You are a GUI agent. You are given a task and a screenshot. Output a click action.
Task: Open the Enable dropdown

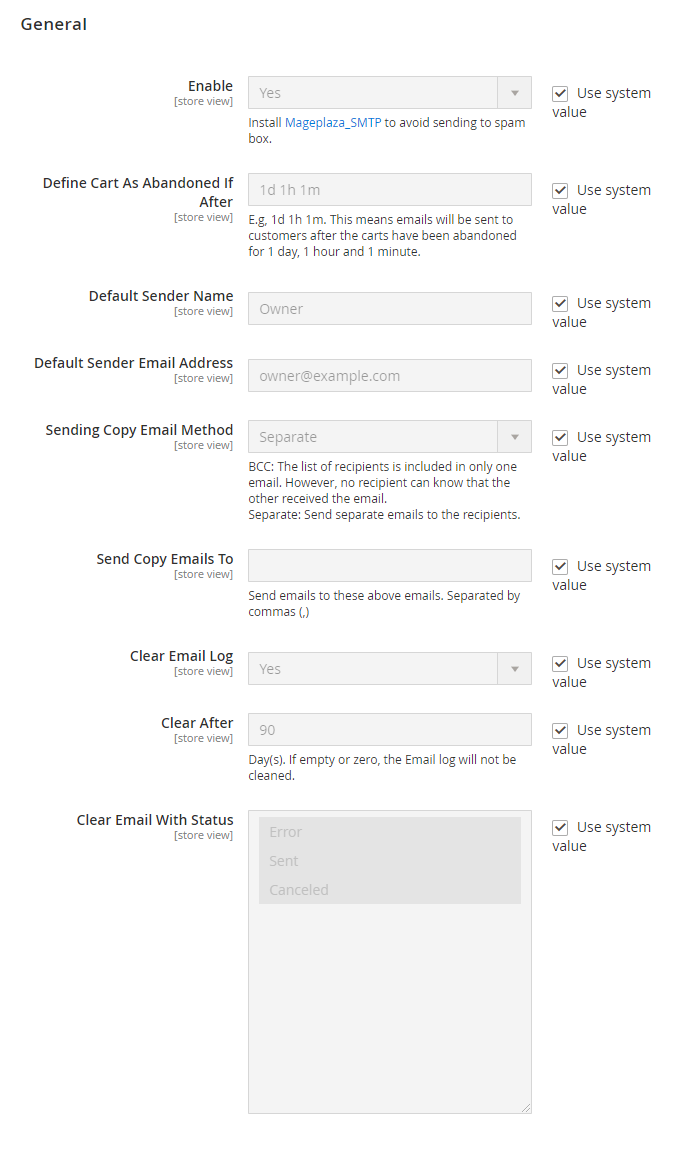coord(390,93)
